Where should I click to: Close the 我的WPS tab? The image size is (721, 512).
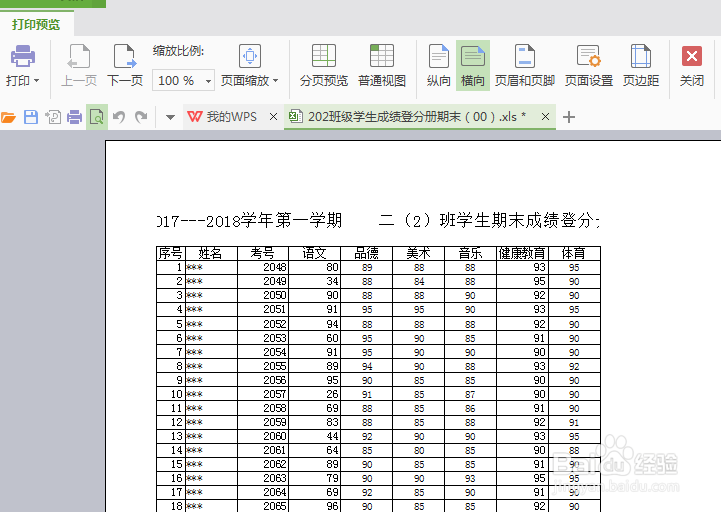point(273,117)
